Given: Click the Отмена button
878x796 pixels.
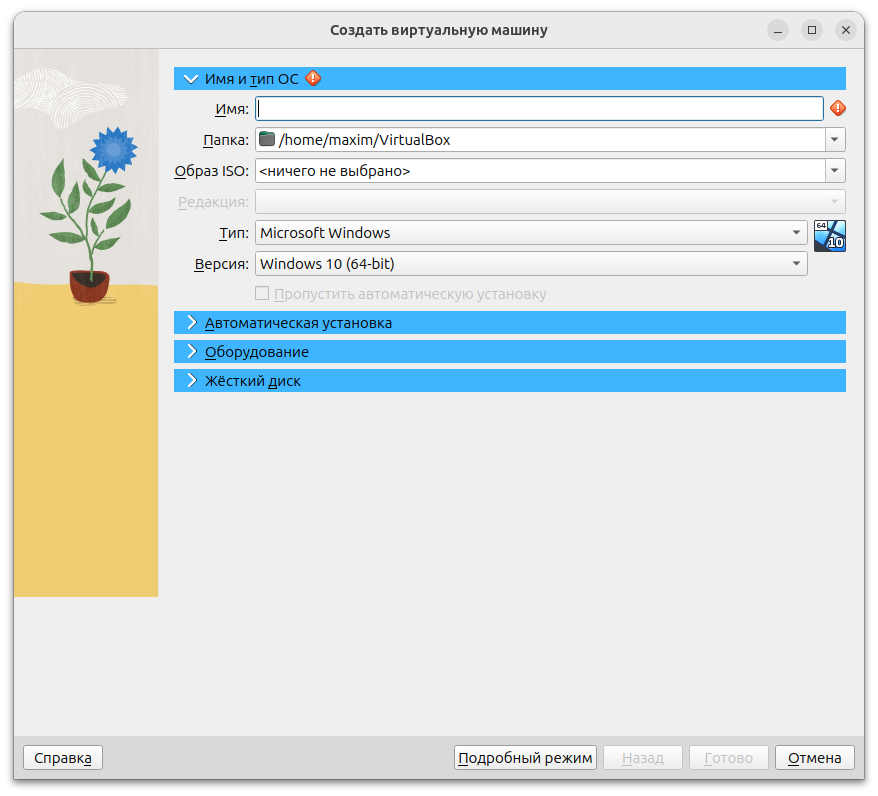Looking at the screenshot, I should click(x=814, y=757).
